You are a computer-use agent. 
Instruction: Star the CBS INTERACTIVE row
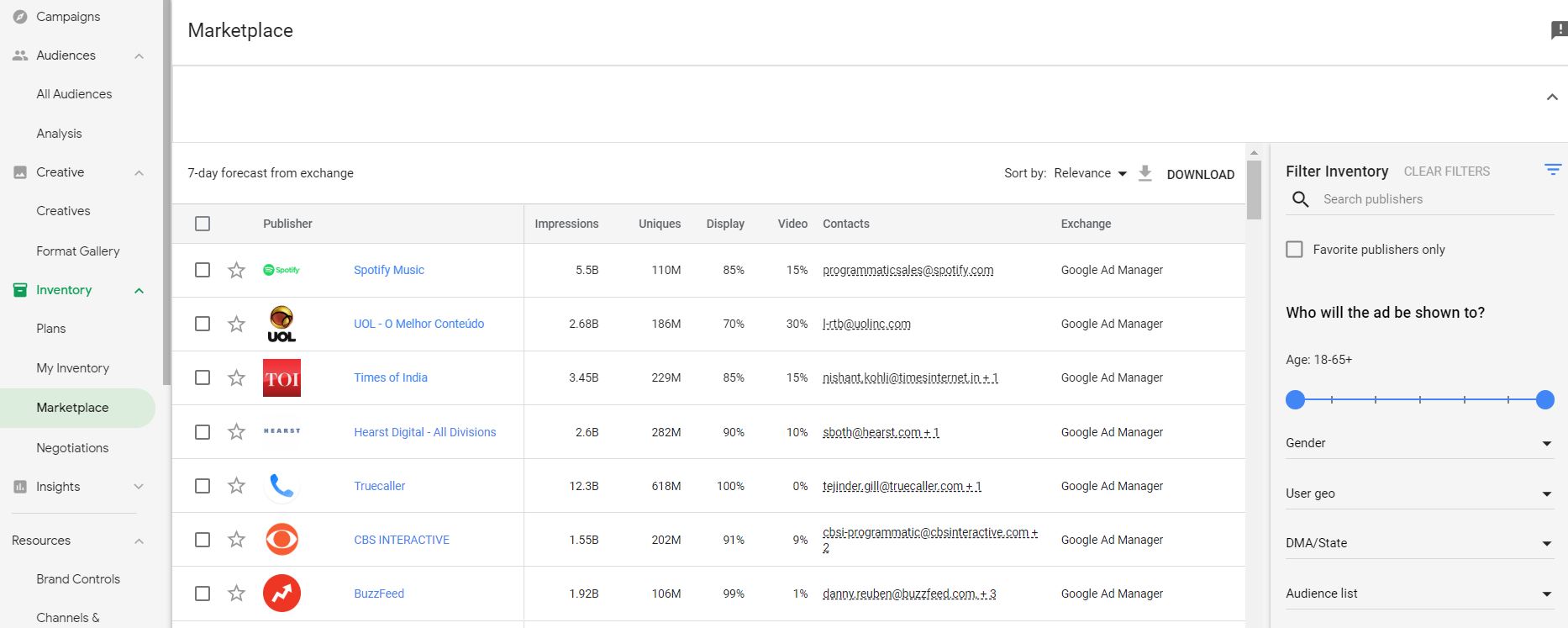[237, 539]
